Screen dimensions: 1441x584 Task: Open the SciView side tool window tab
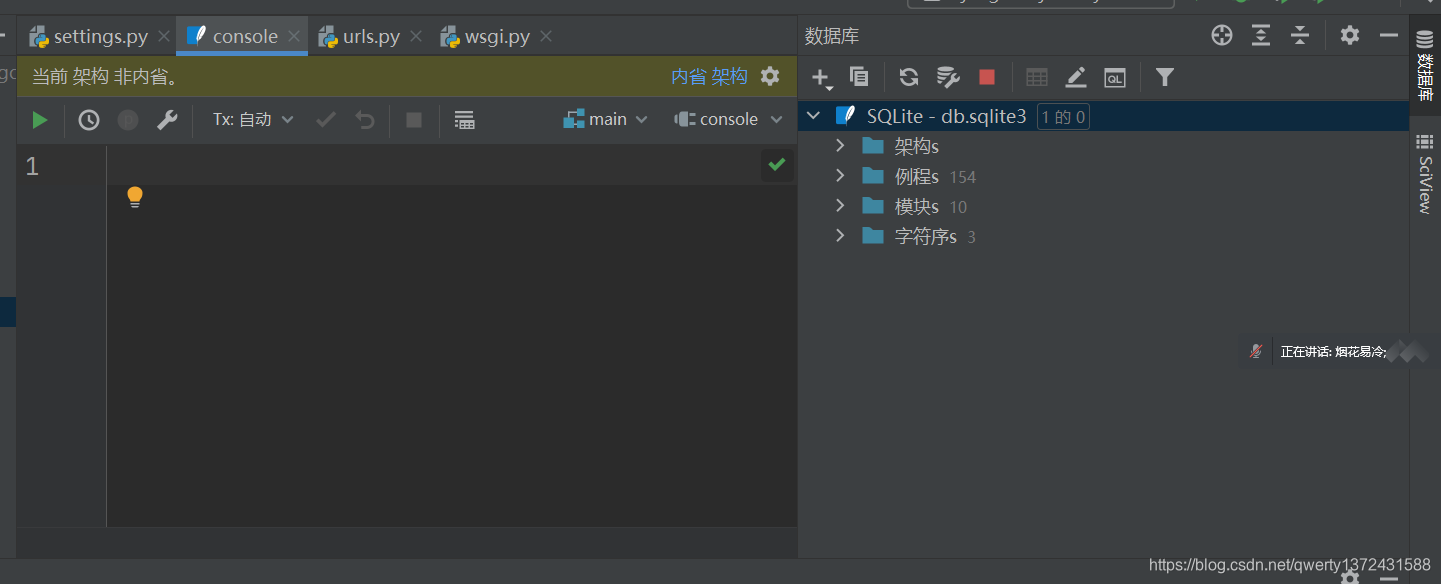pos(1425,174)
